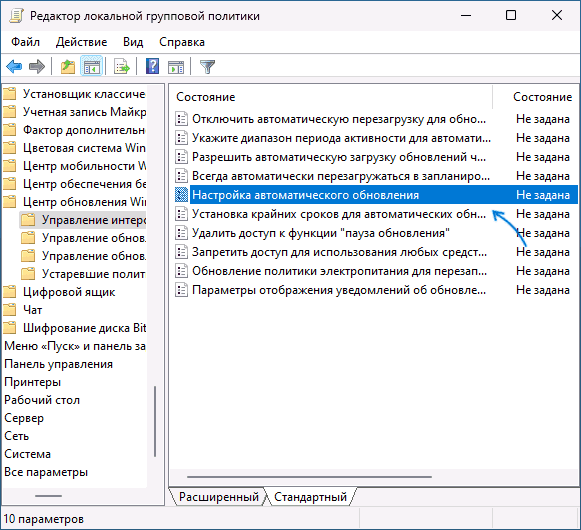Click the icon beside 'Разрешить автоматическую загрузку обновлений'

click(x=181, y=157)
